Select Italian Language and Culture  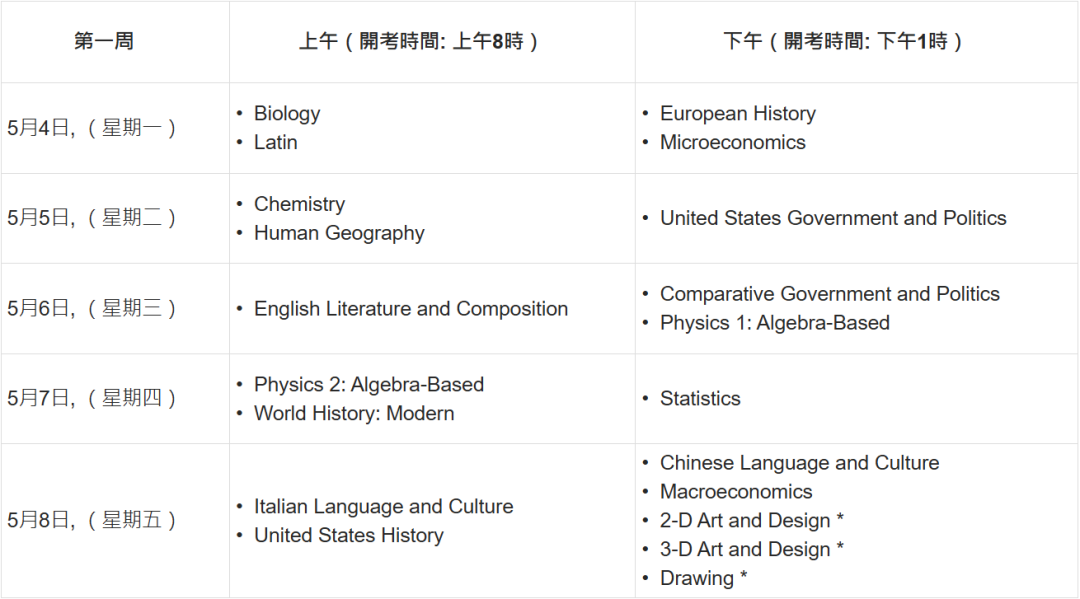pos(383,507)
